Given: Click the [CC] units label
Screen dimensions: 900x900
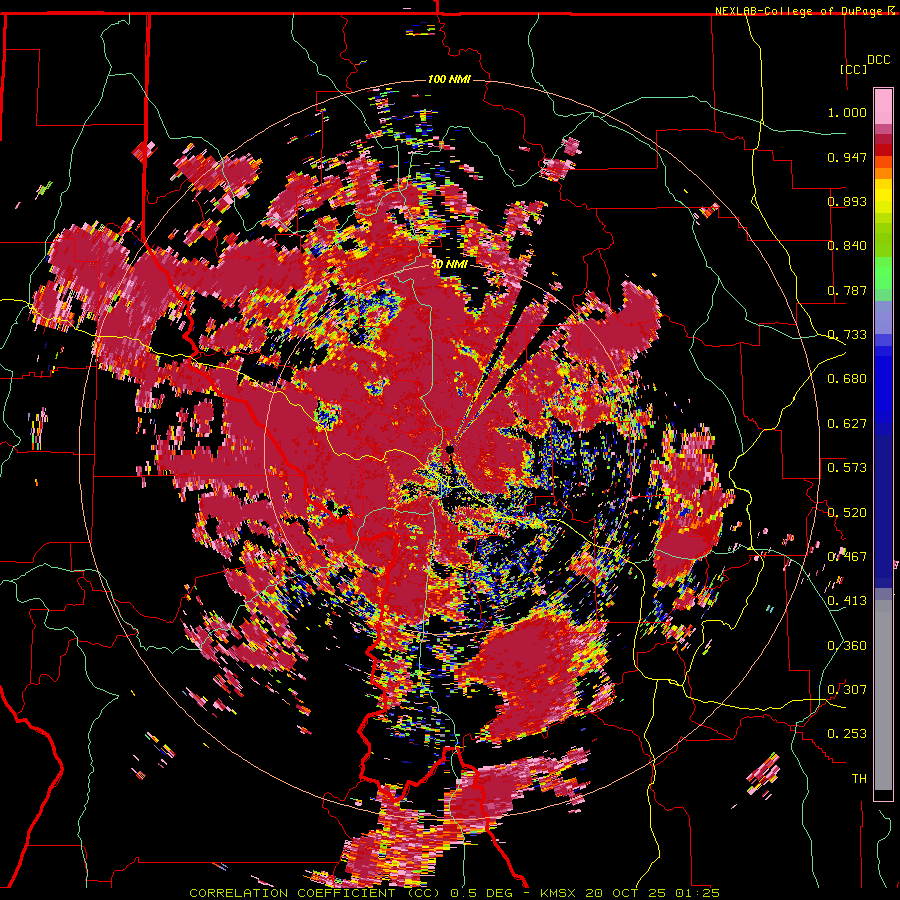Looking at the screenshot, I should coord(854,69).
